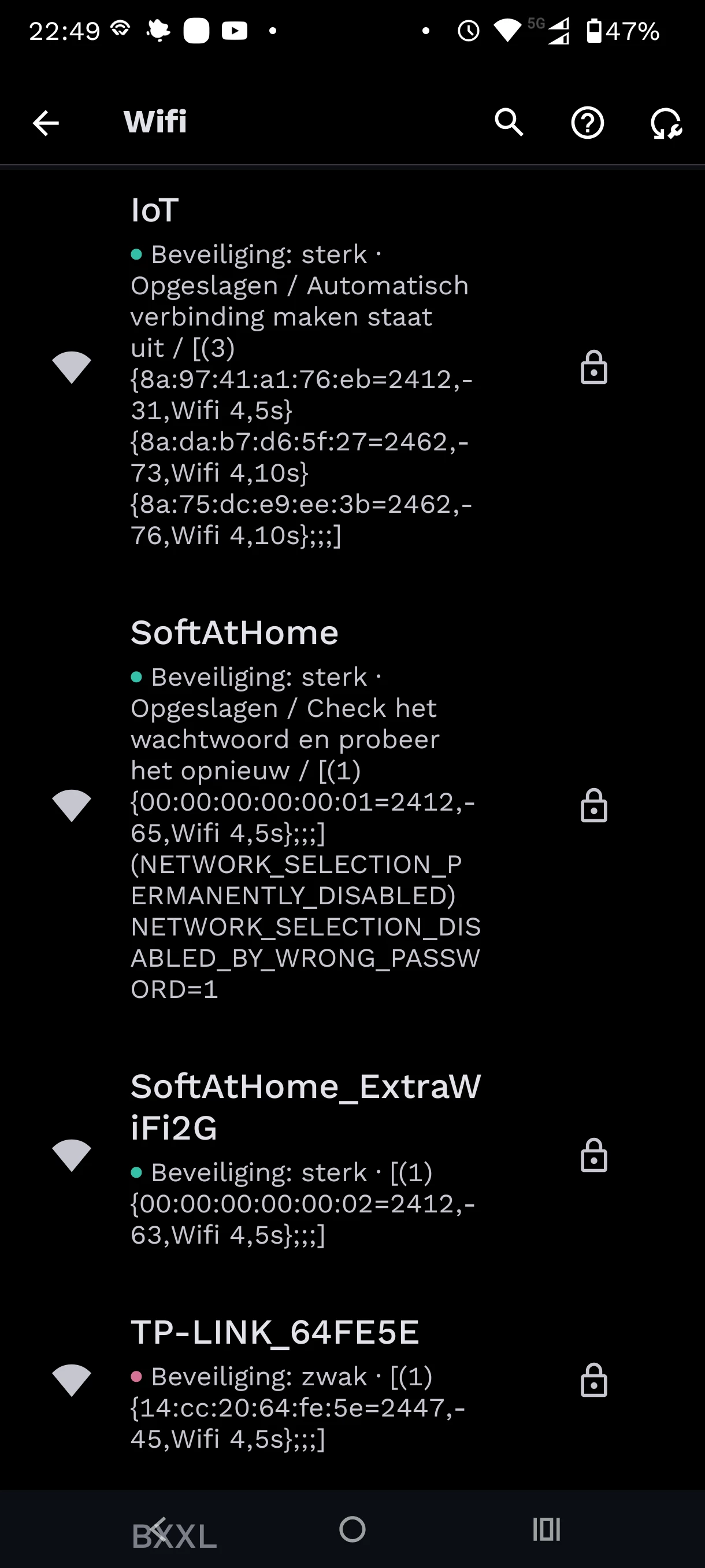Tap the battery 47% status indicator

pos(623,31)
